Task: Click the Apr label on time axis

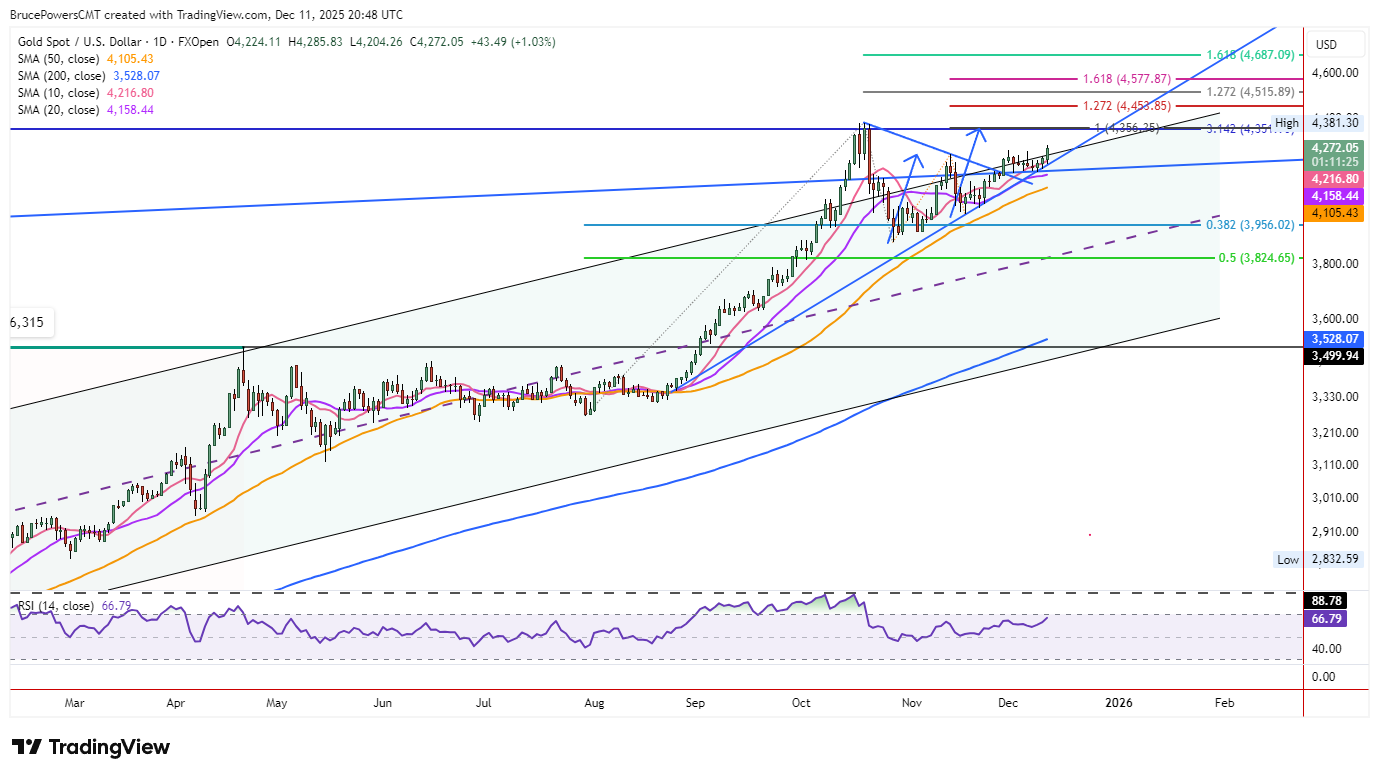Action: point(176,703)
